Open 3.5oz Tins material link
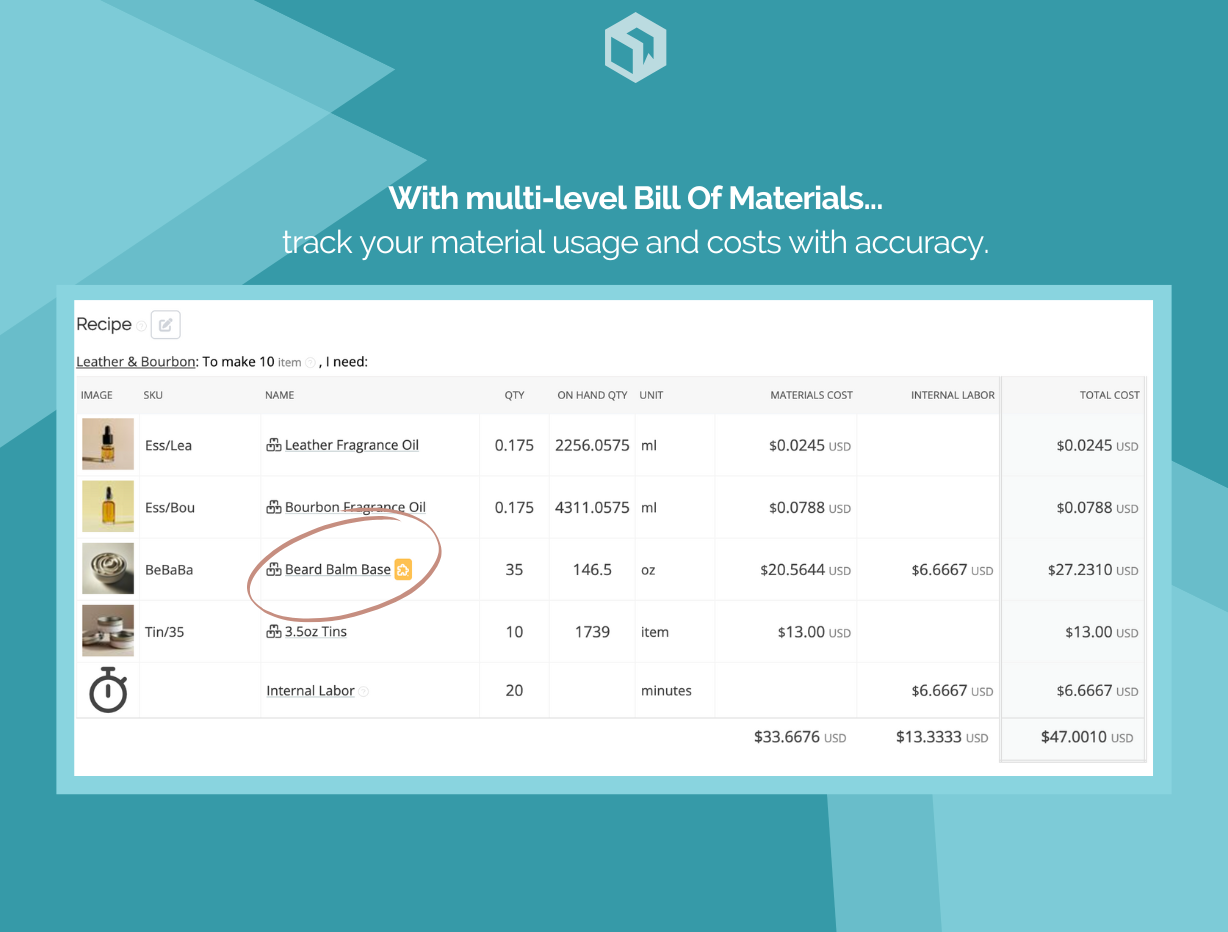1228x932 pixels. [316, 631]
